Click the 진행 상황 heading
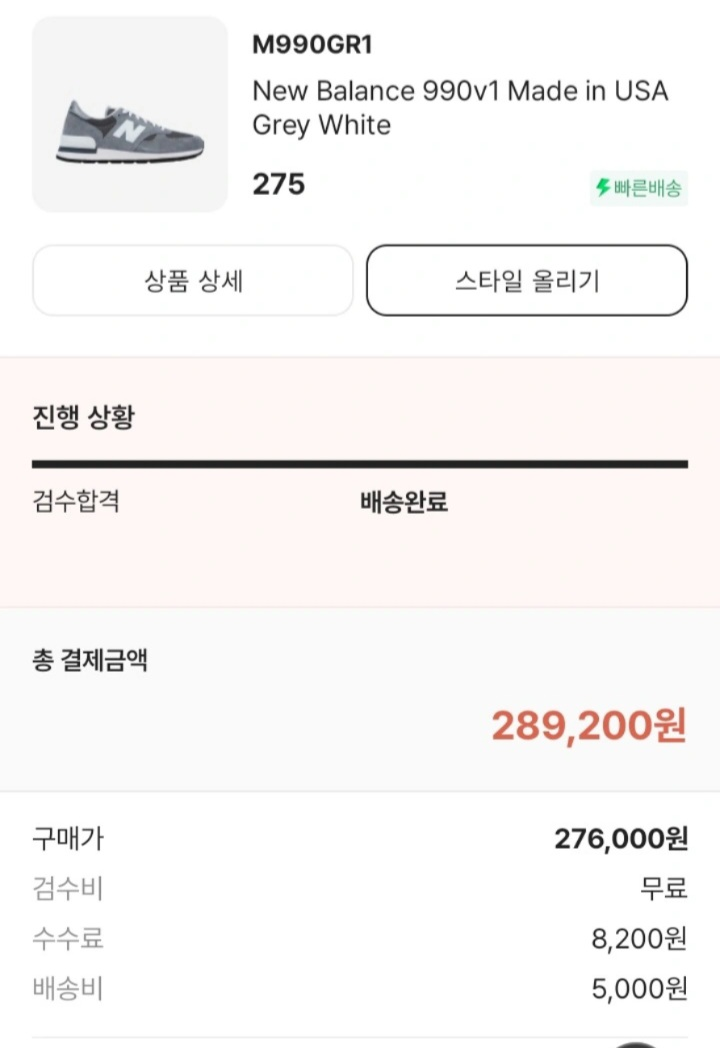Screen dimensions: 720x1048 tap(84, 417)
